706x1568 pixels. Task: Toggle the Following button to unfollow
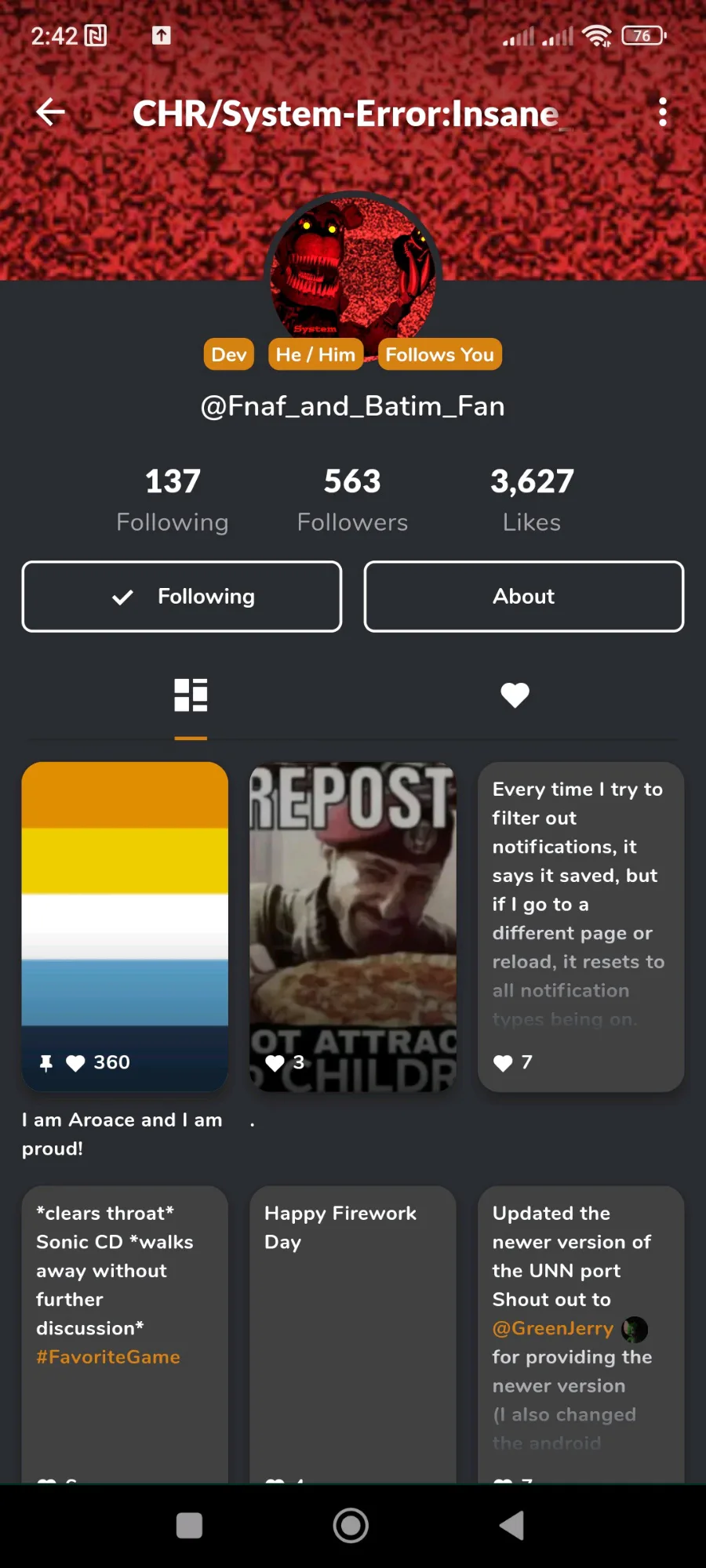coord(182,597)
